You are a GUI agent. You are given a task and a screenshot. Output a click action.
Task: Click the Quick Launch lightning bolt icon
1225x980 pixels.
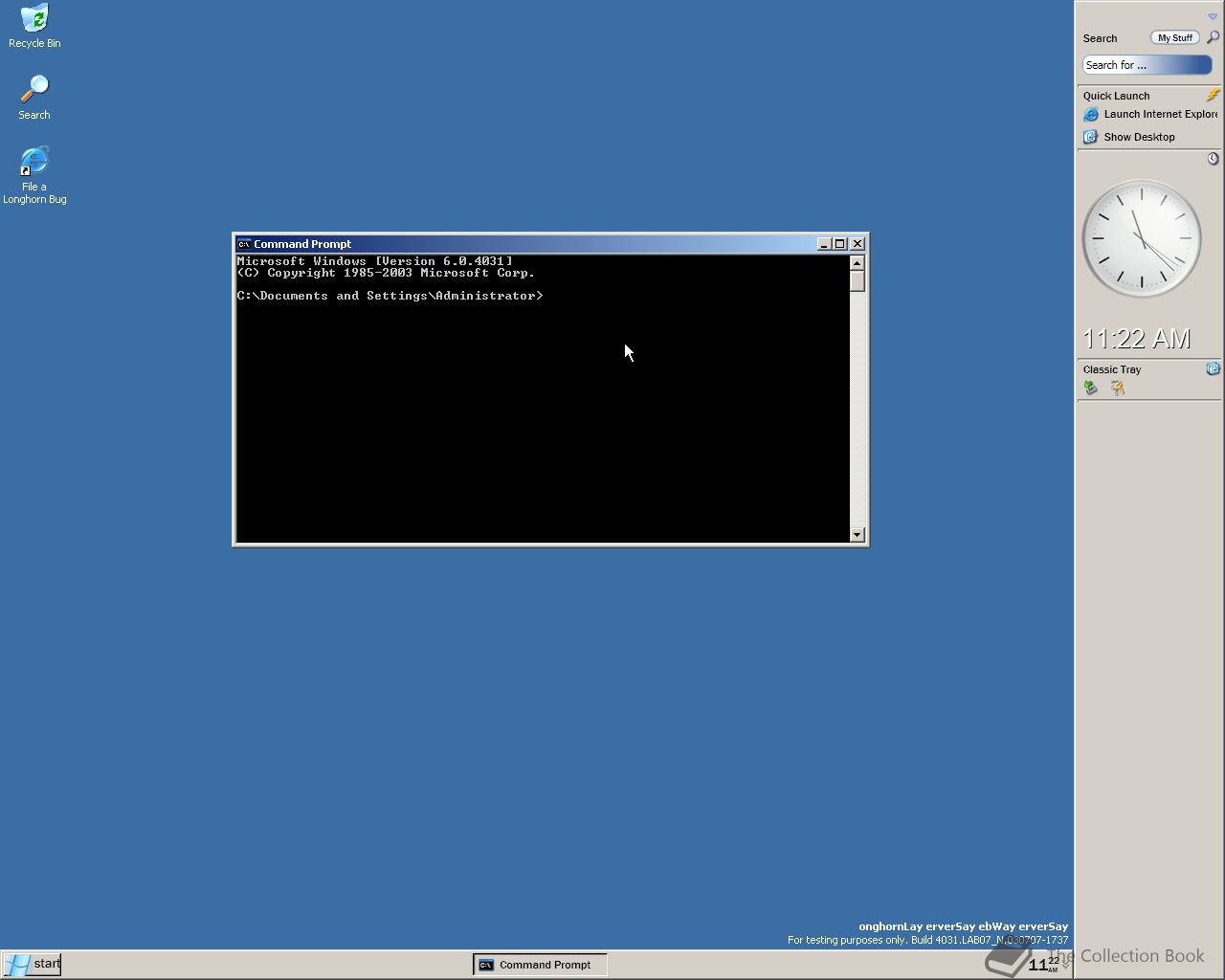[x=1213, y=95]
